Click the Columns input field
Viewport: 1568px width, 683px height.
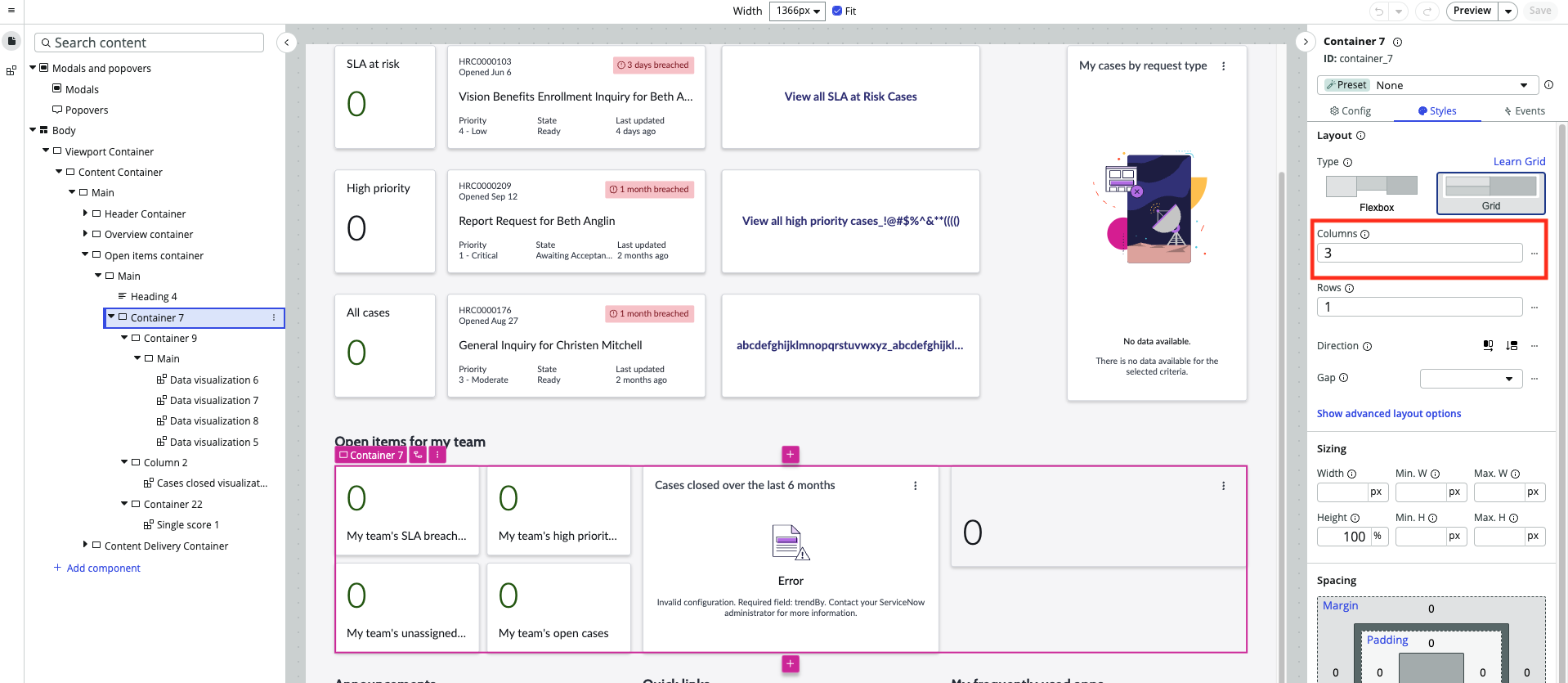[1419, 253]
